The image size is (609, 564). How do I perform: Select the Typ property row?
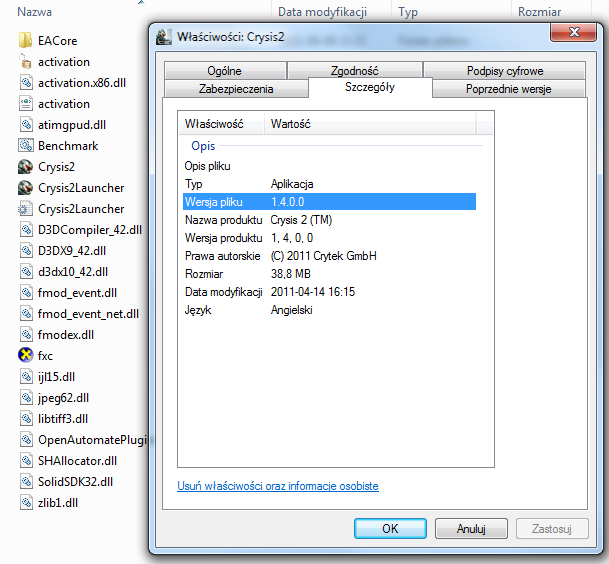click(329, 184)
